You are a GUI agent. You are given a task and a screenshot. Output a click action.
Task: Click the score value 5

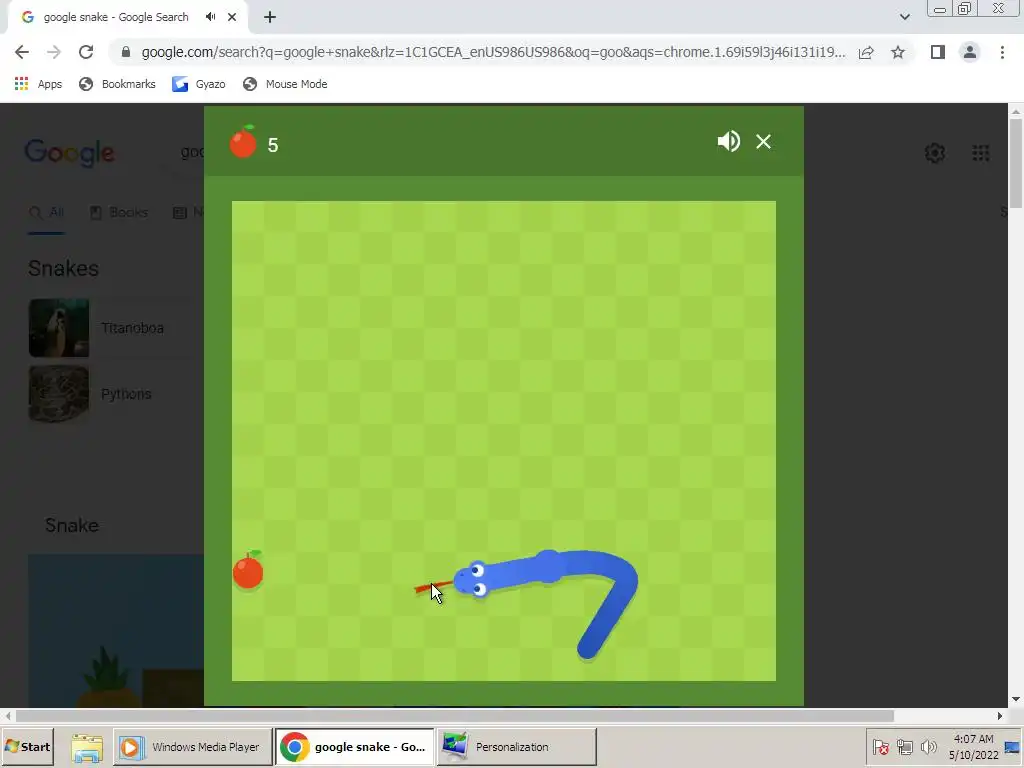273,145
